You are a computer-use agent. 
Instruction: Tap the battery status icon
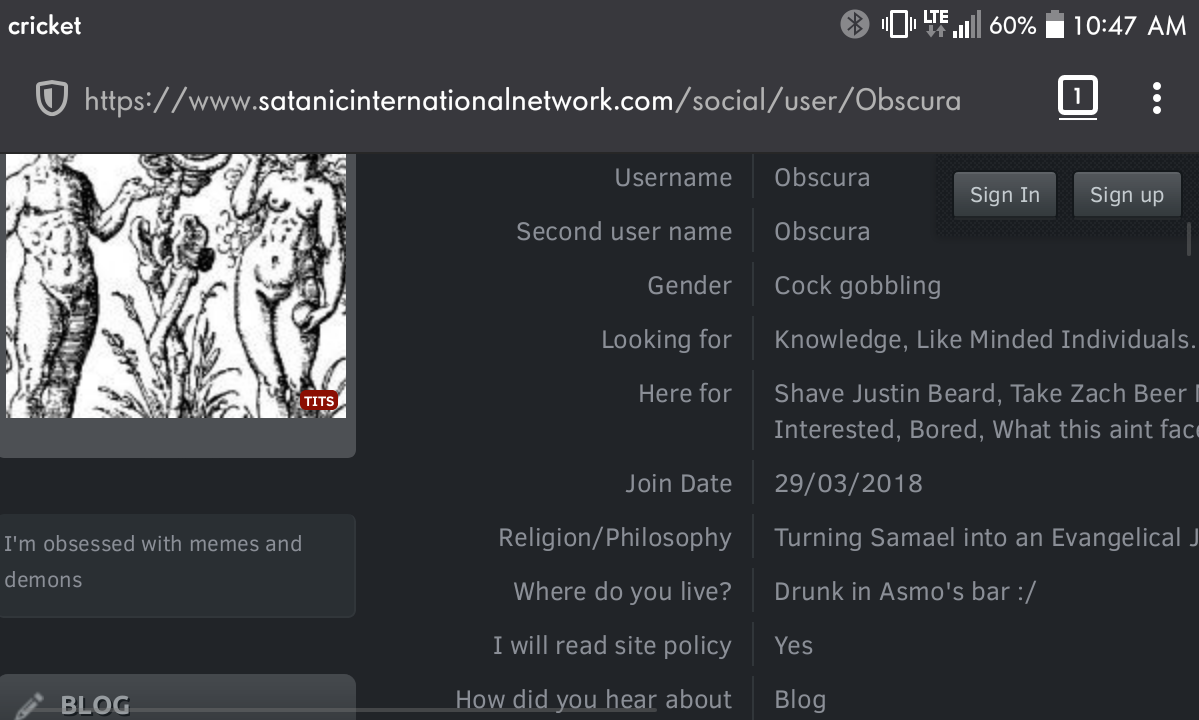pyautogui.click(x=1055, y=24)
